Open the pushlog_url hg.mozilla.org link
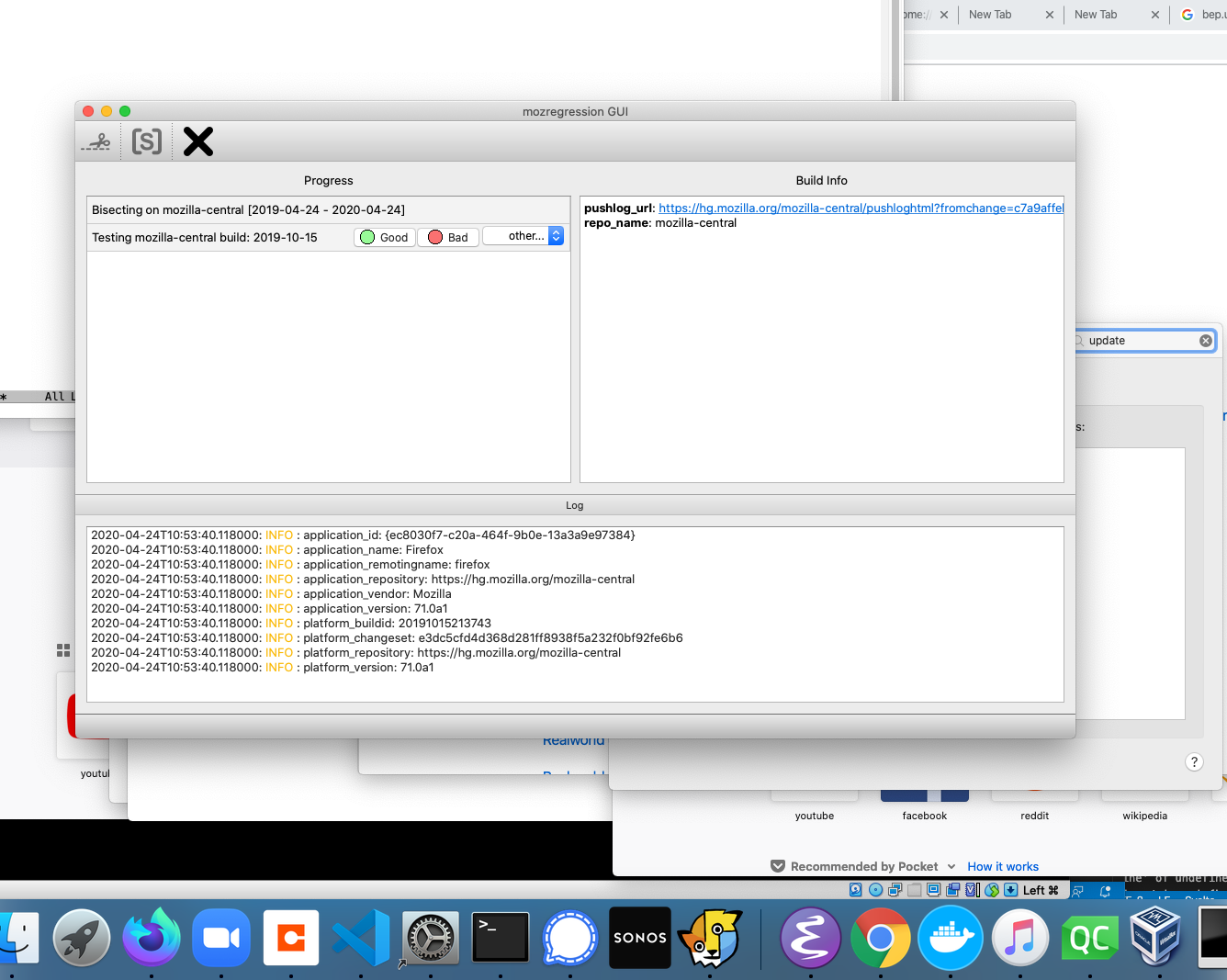Viewport: 1227px width, 980px height. pyautogui.click(x=860, y=208)
